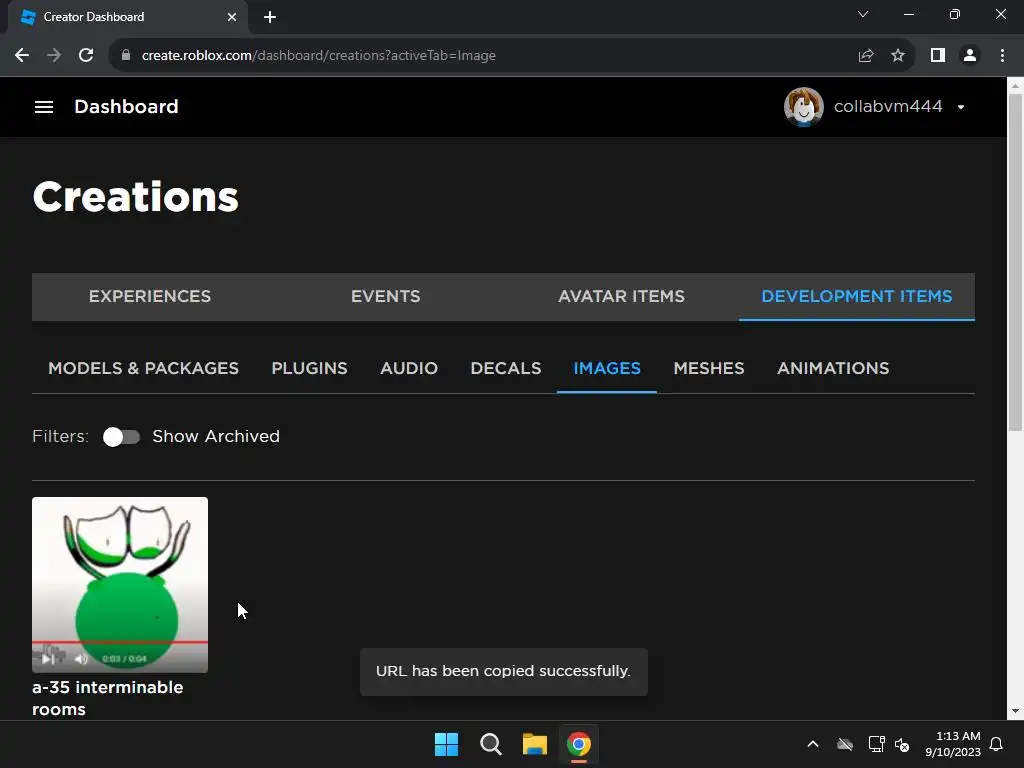
Task: Show hidden system tray icons
Action: (x=813, y=744)
